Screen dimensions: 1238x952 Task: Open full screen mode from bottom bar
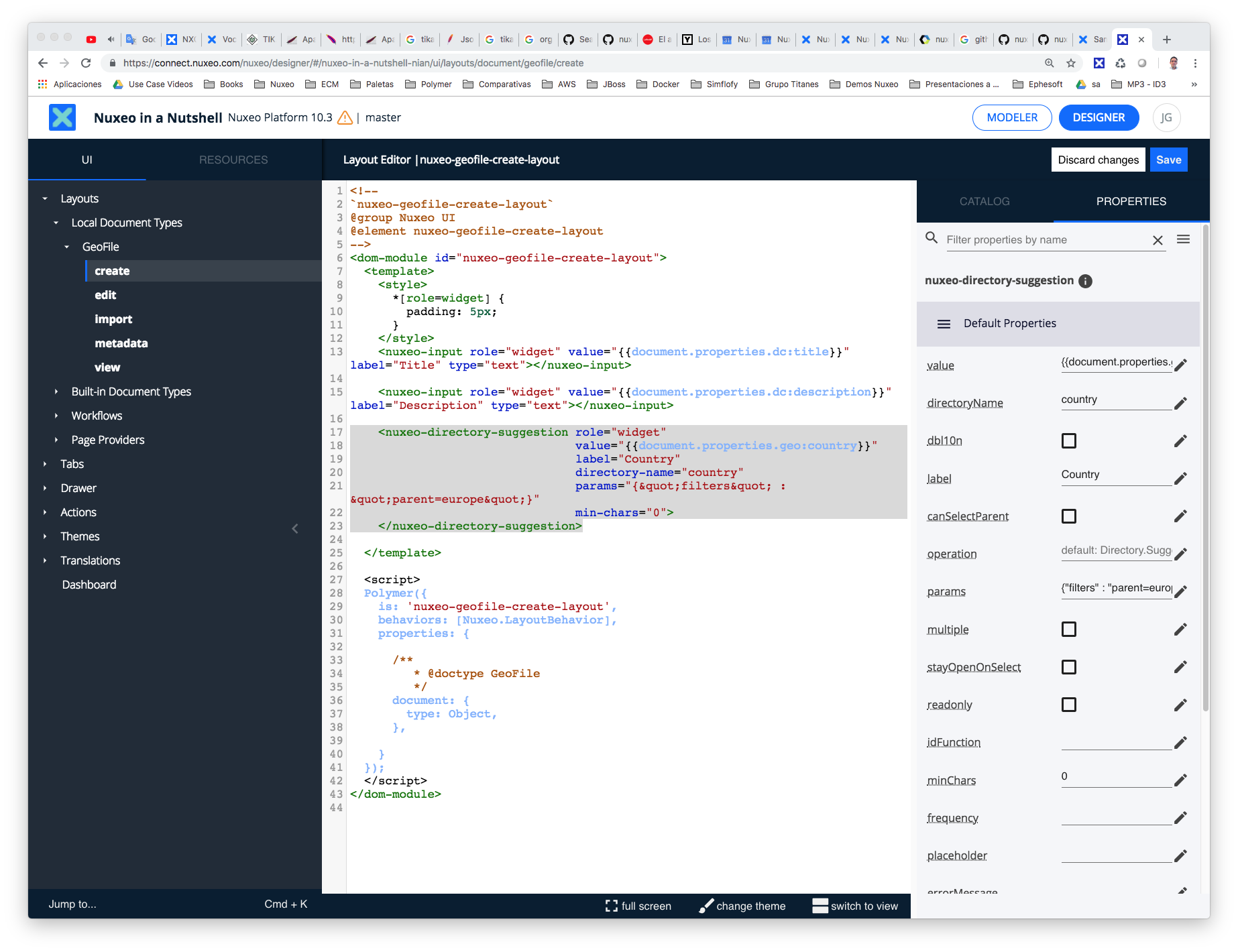pos(611,906)
